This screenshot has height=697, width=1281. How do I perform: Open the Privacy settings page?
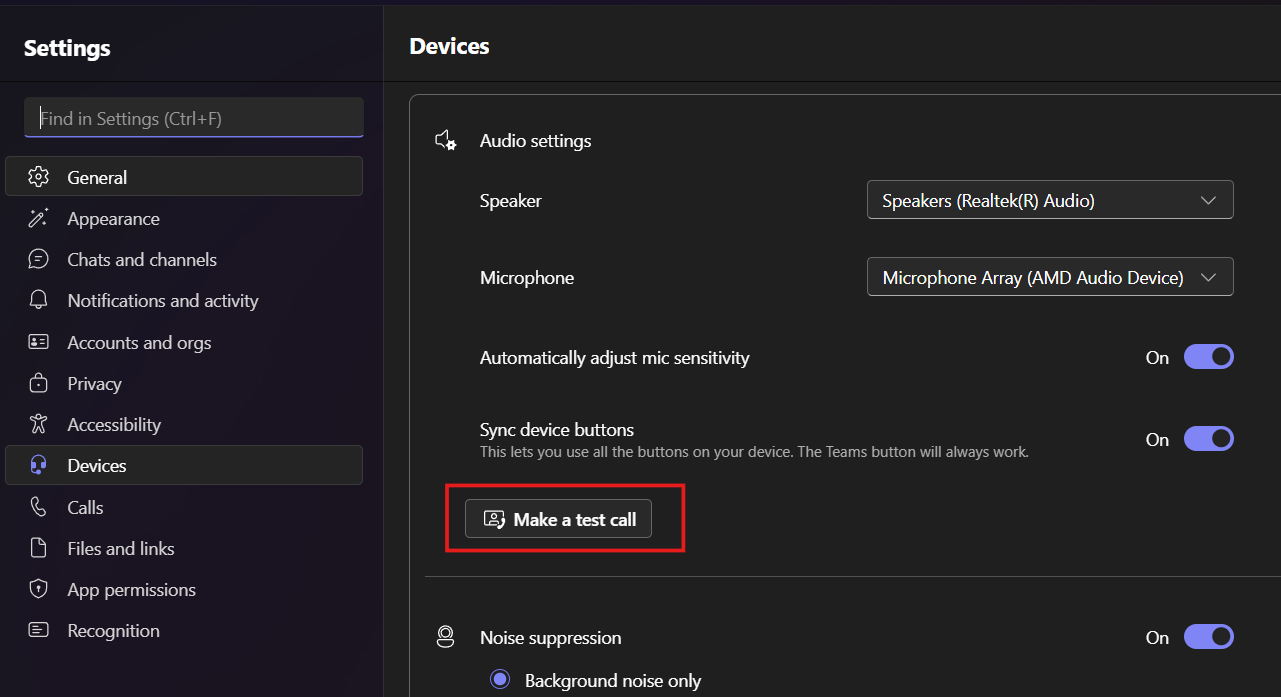coord(184,383)
